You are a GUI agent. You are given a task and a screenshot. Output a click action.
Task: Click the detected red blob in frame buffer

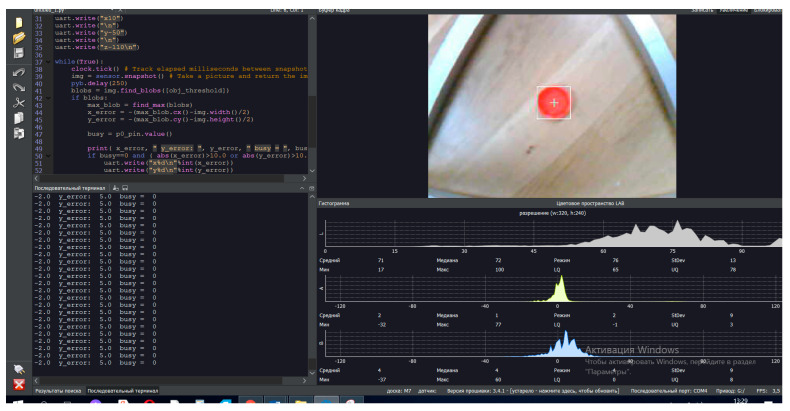coord(554,102)
